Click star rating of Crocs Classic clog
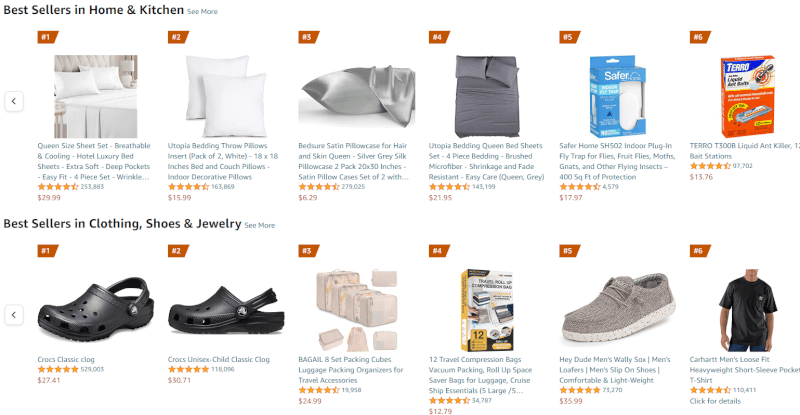 (x=58, y=369)
